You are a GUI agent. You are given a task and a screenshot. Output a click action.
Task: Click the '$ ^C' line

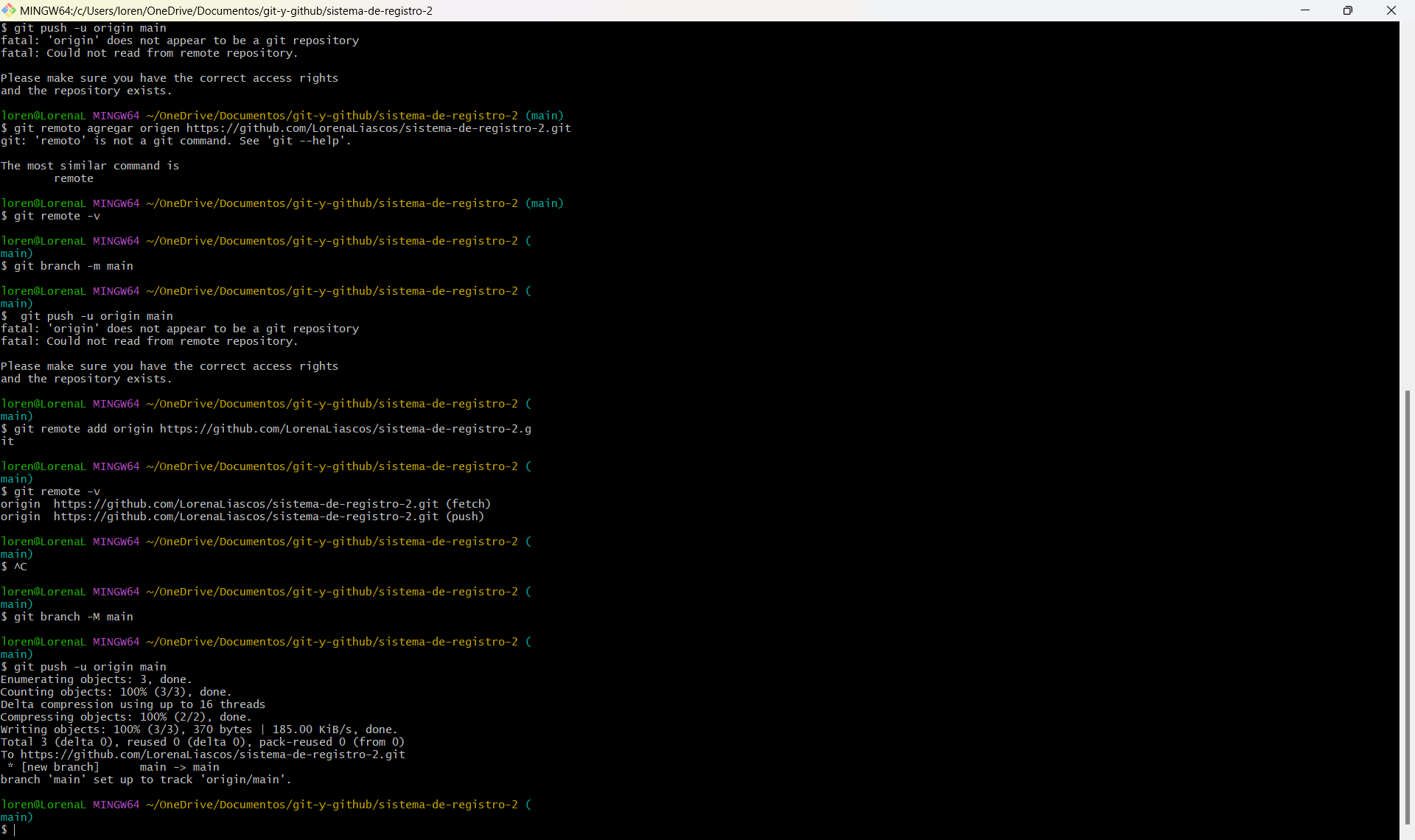tap(14, 567)
